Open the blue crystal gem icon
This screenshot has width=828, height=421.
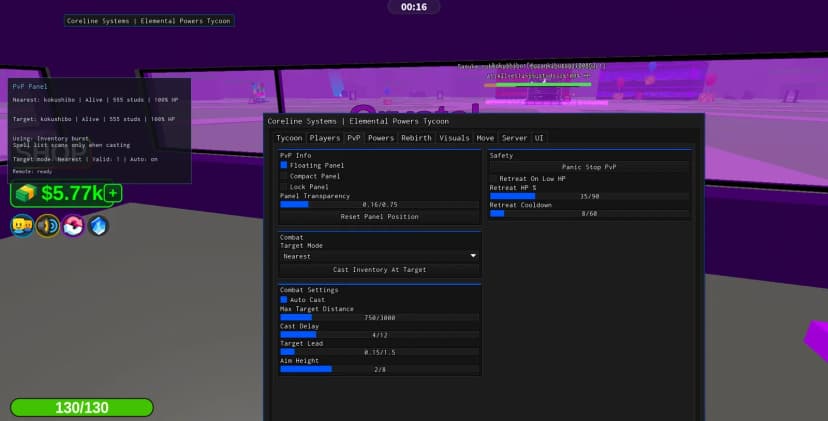point(98,226)
